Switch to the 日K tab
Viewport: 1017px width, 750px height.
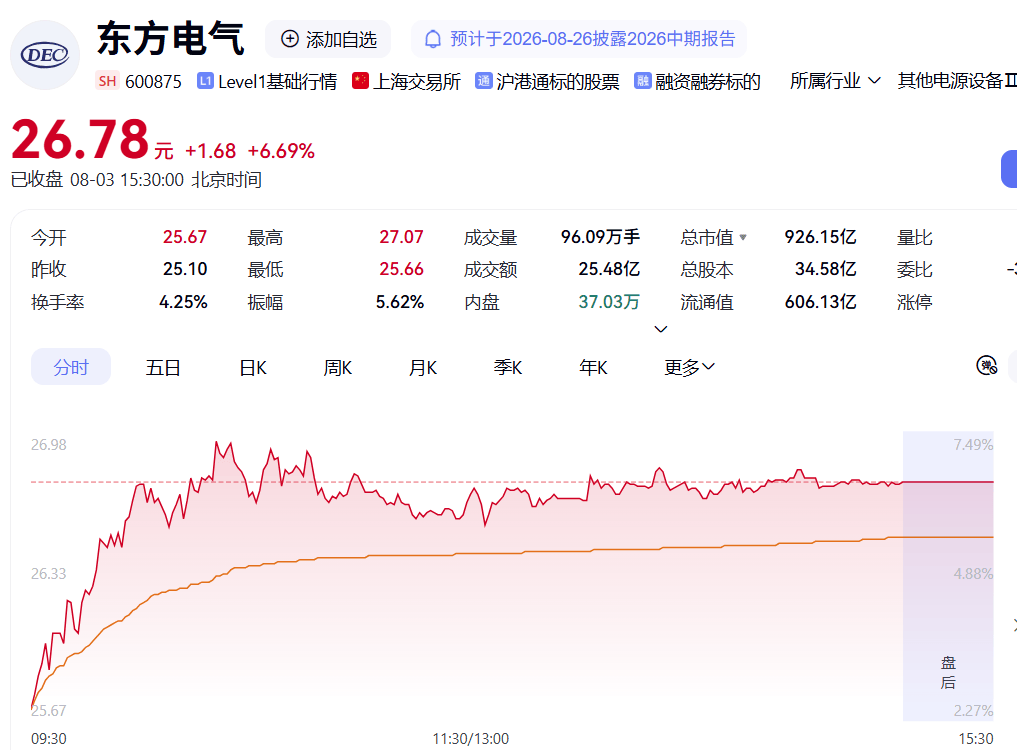(253, 367)
